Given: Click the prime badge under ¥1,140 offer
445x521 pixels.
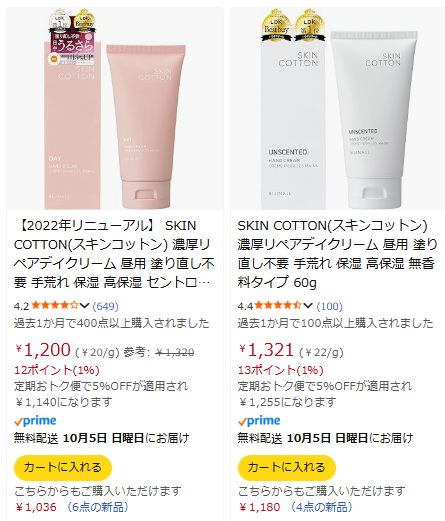Looking at the screenshot, I should point(35,421).
